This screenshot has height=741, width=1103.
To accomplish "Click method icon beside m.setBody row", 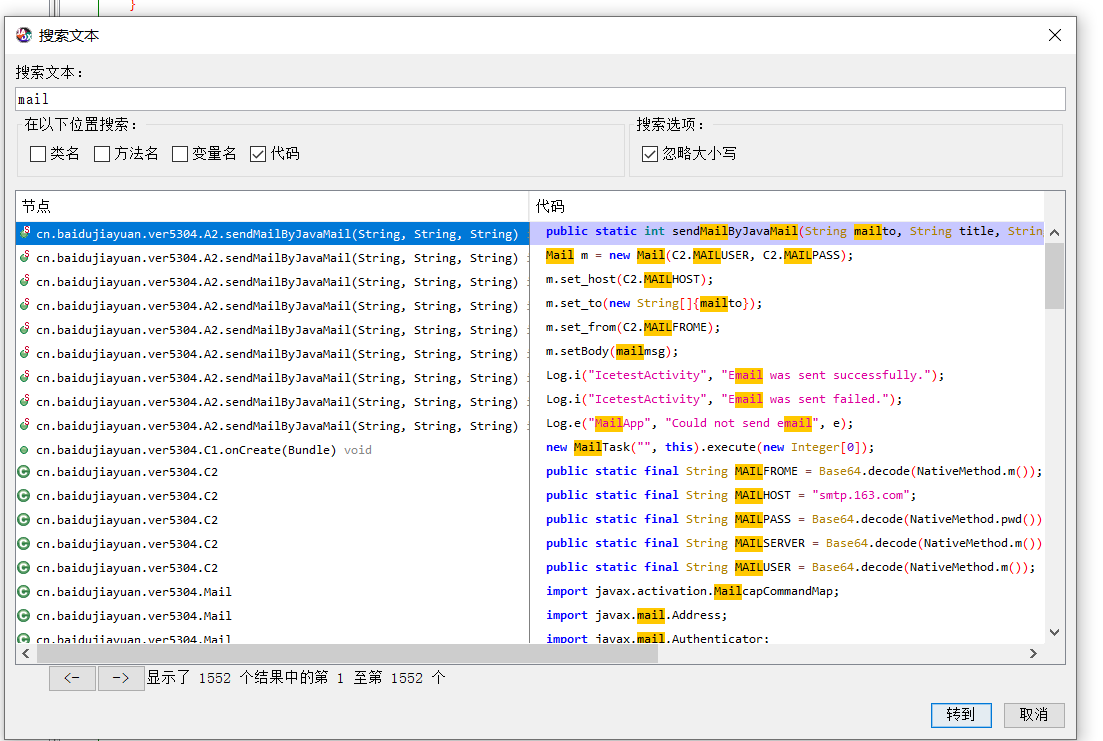I will (x=25, y=353).
